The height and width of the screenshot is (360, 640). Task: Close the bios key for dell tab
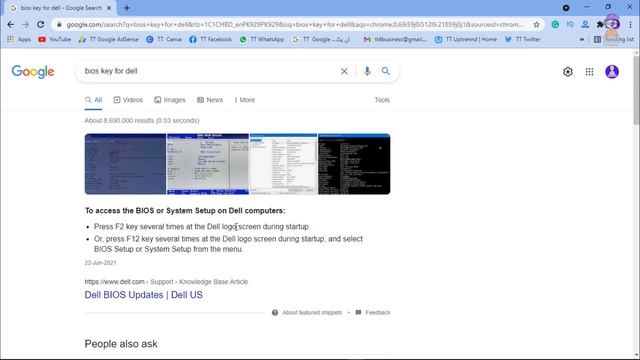click(x=109, y=8)
